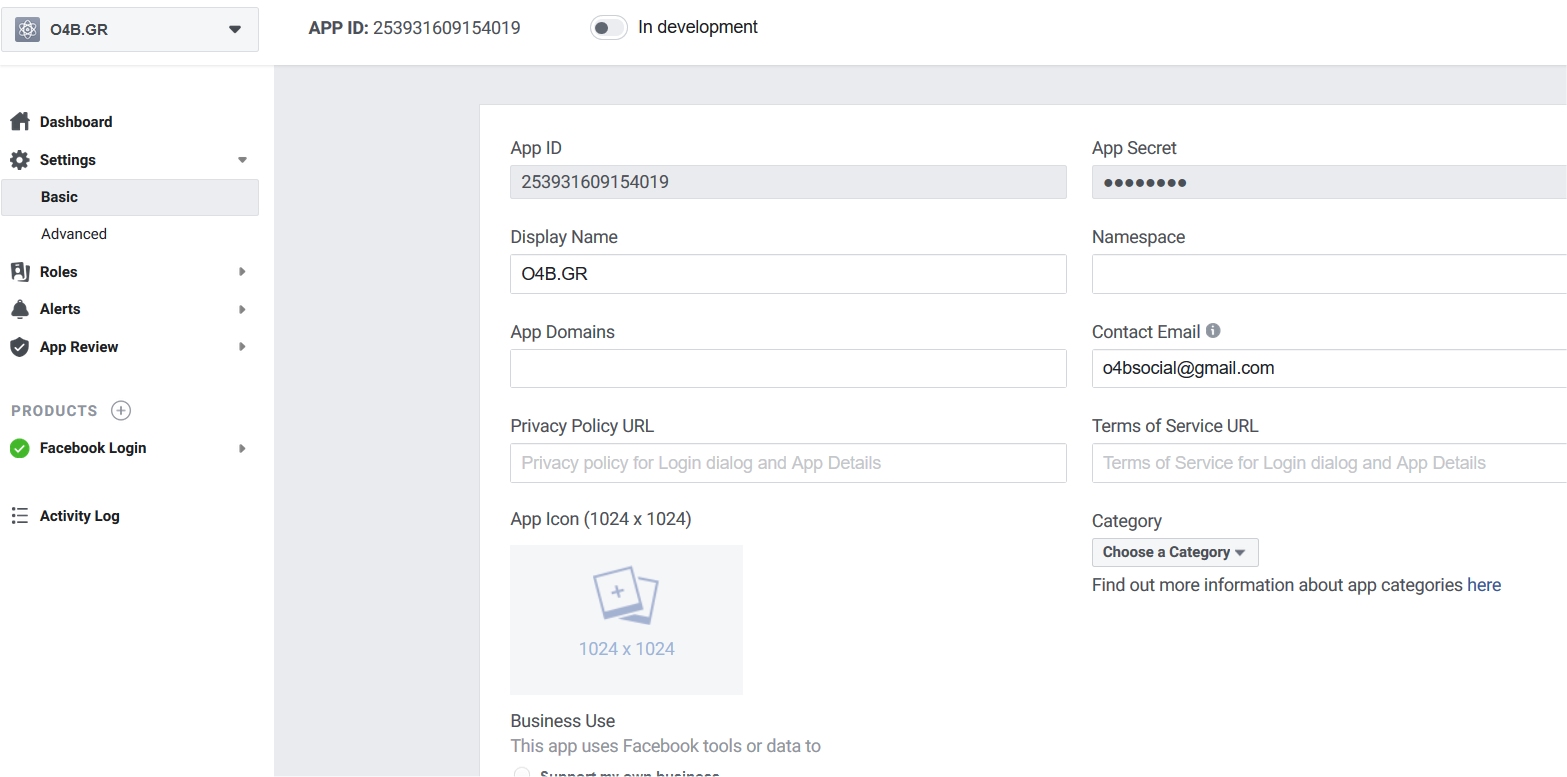Click the App Review shield icon

[x=19, y=347]
